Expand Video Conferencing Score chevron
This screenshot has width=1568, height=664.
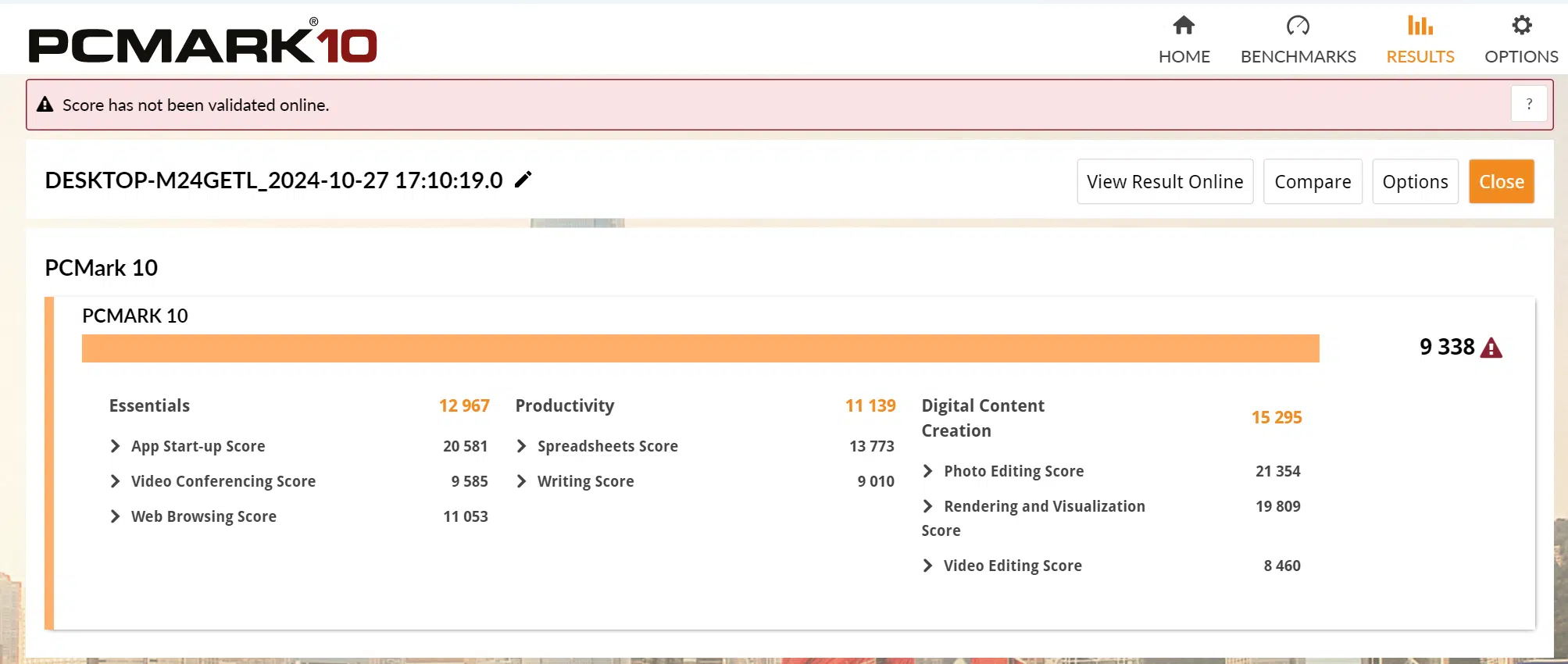(115, 481)
